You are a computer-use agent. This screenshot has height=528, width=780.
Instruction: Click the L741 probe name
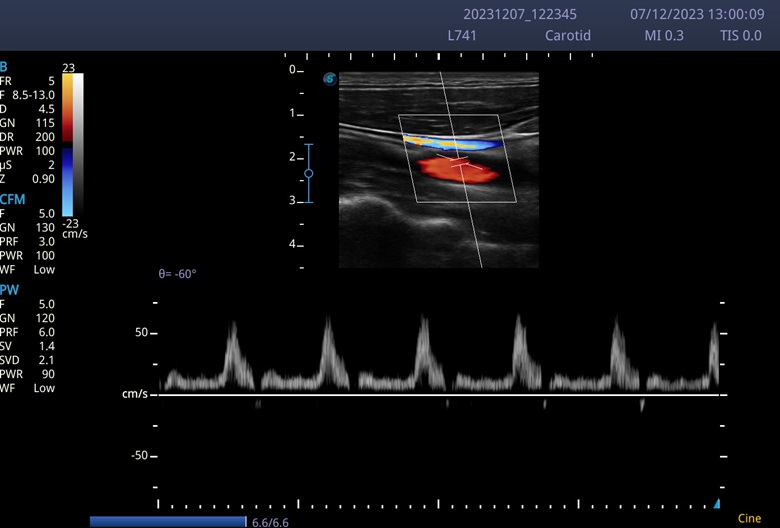(463, 35)
